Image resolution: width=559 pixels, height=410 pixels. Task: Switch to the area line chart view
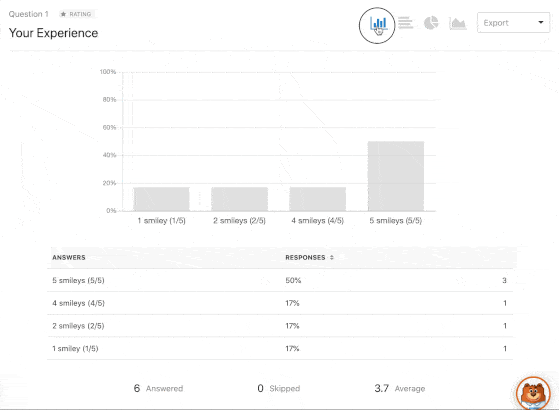pyautogui.click(x=458, y=24)
